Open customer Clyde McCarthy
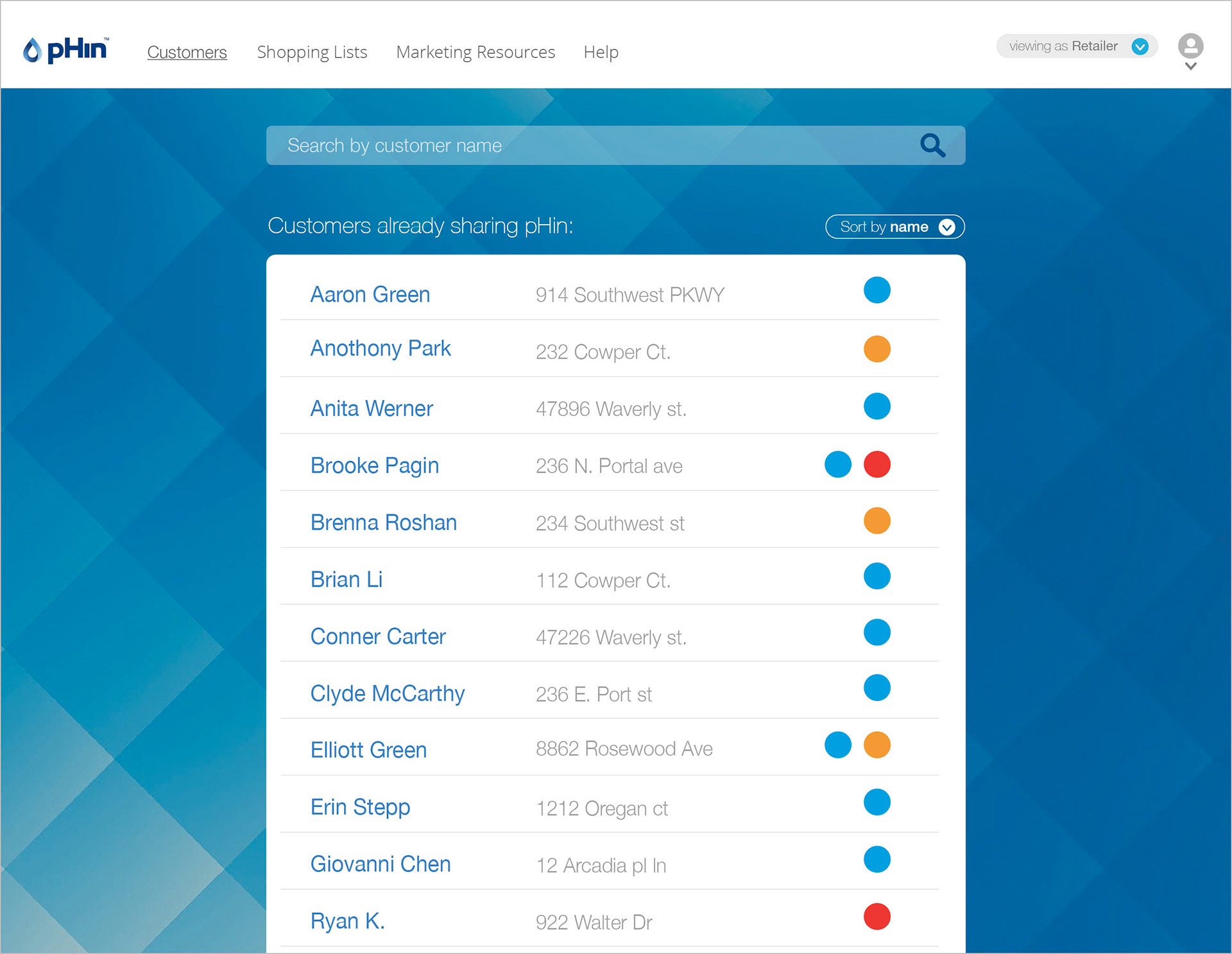Image resolution: width=1232 pixels, height=954 pixels. click(x=388, y=694)
